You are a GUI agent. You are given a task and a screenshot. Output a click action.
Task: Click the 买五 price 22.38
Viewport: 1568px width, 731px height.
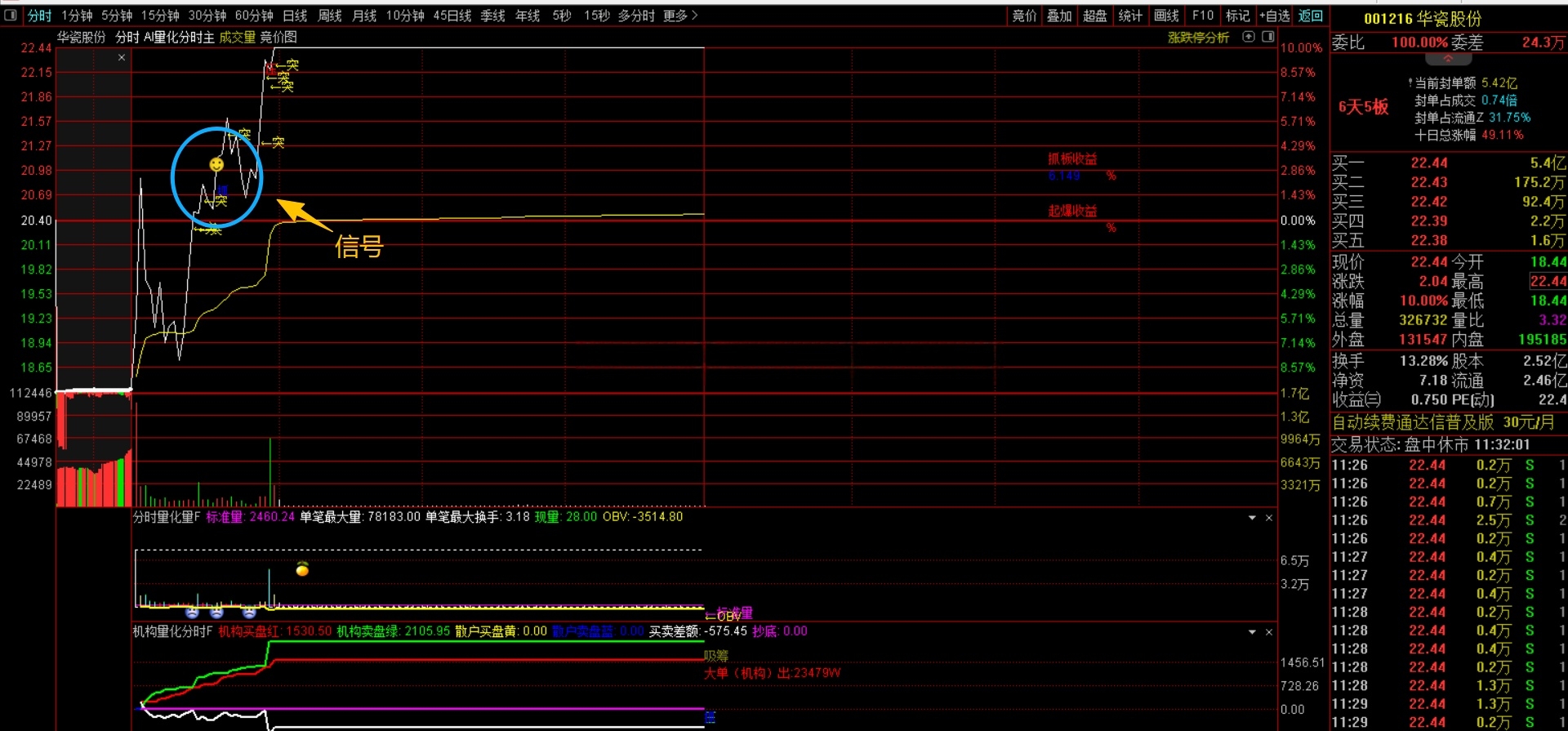1429,241
